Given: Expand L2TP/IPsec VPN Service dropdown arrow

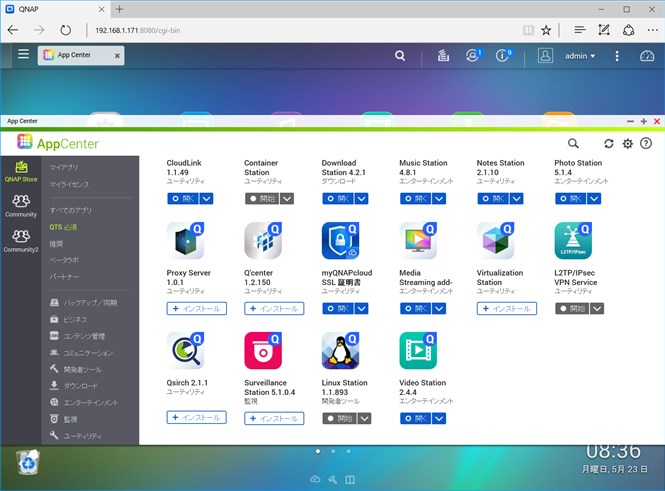Looking at the screenshot, I should [x=597, y=309].
